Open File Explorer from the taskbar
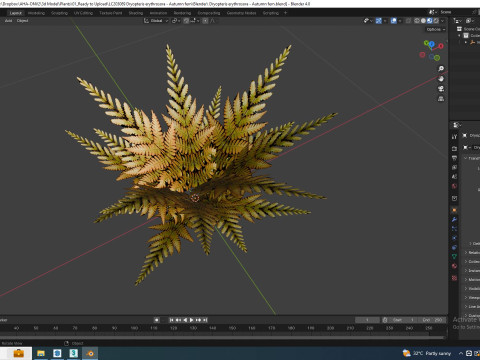 (41, 353)
